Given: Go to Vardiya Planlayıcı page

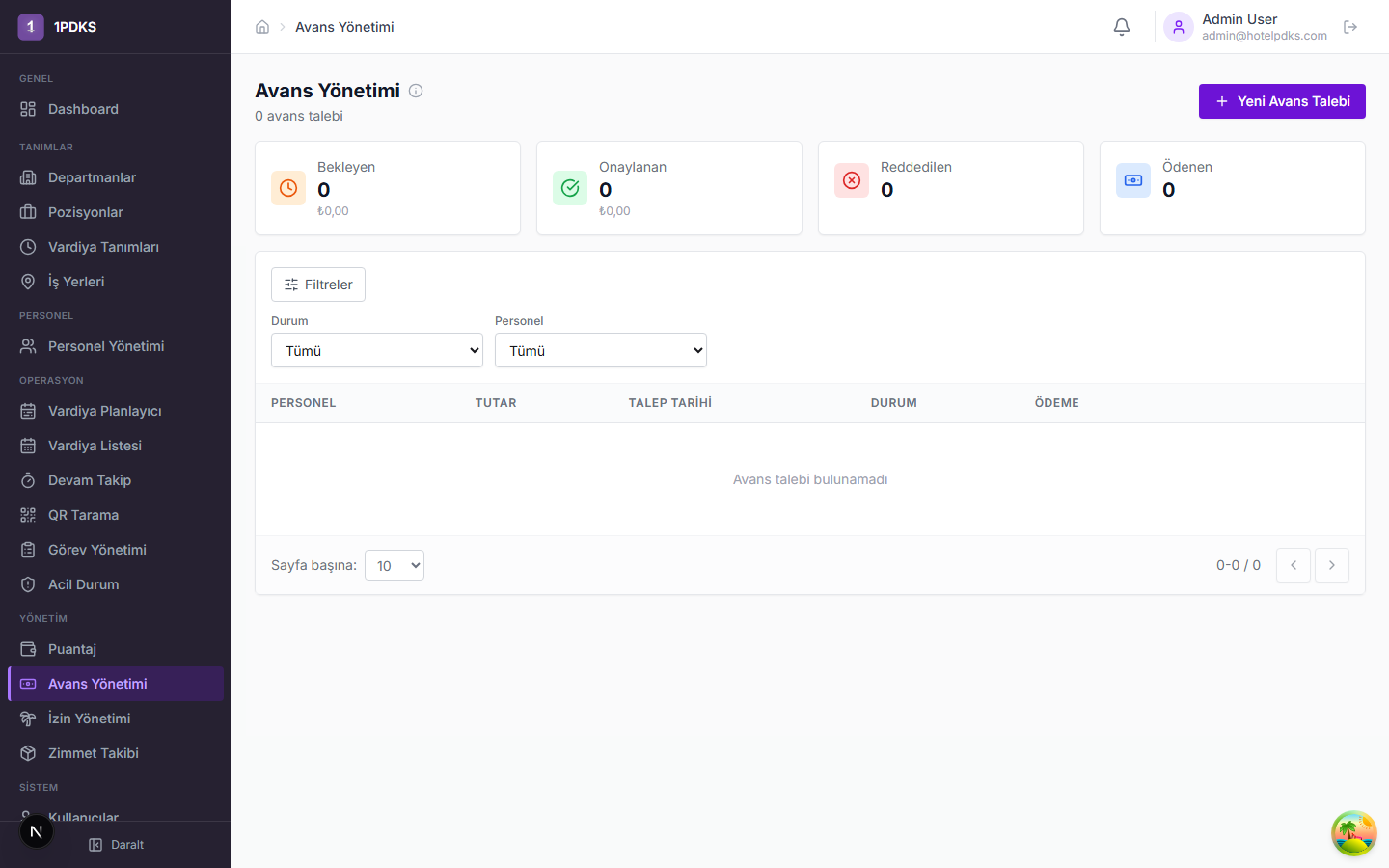Looking at the screenshot, I should 104,411.
